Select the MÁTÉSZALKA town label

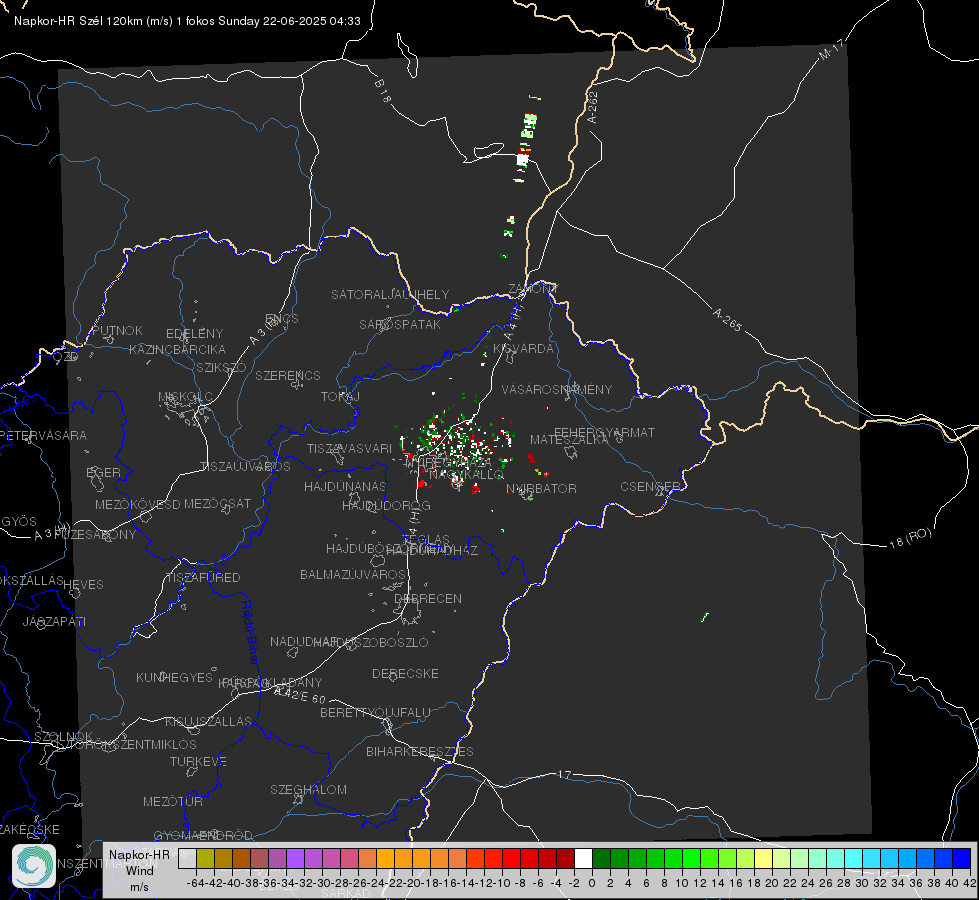point(569,440)
